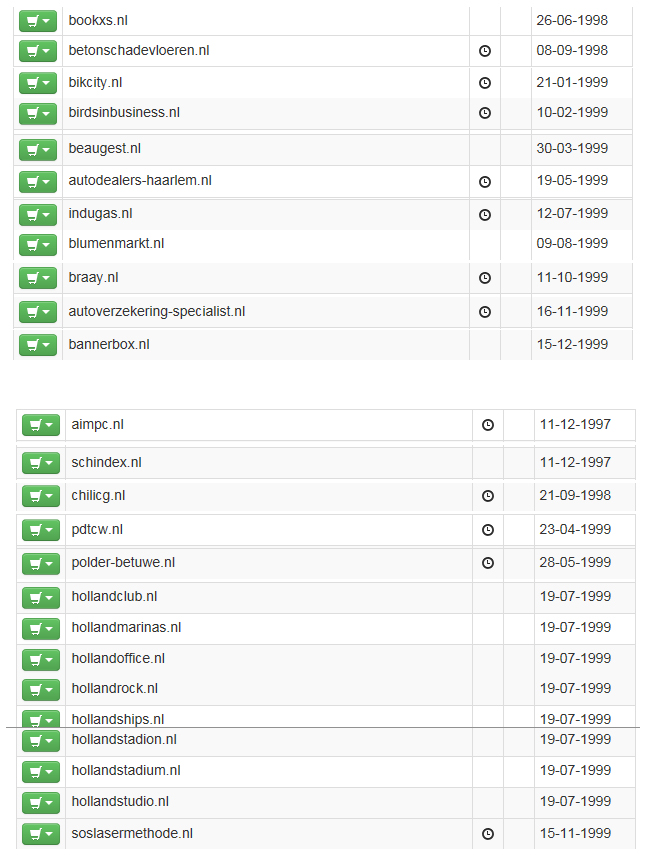Image resolution: width=647 pixels, height=855 pixels.
Task: Select domain name hollandclub.nl
Action: point(114,597)
